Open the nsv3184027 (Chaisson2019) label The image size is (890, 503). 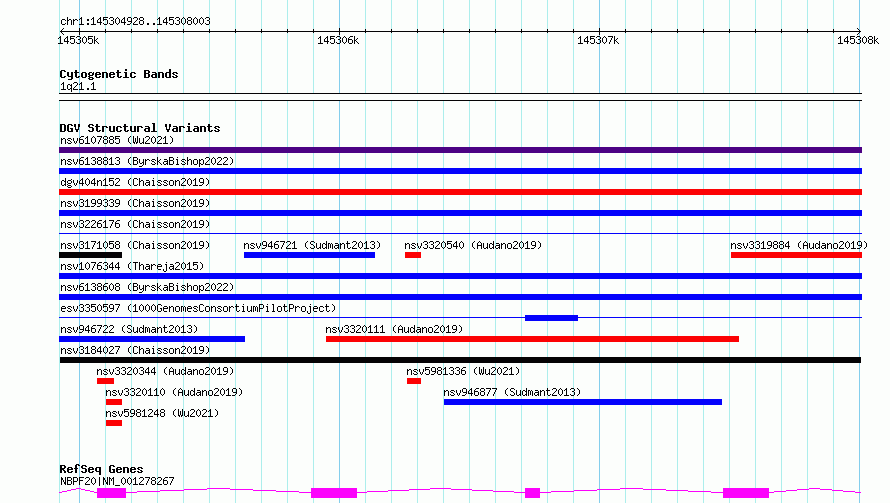click(x=135, y=350)
